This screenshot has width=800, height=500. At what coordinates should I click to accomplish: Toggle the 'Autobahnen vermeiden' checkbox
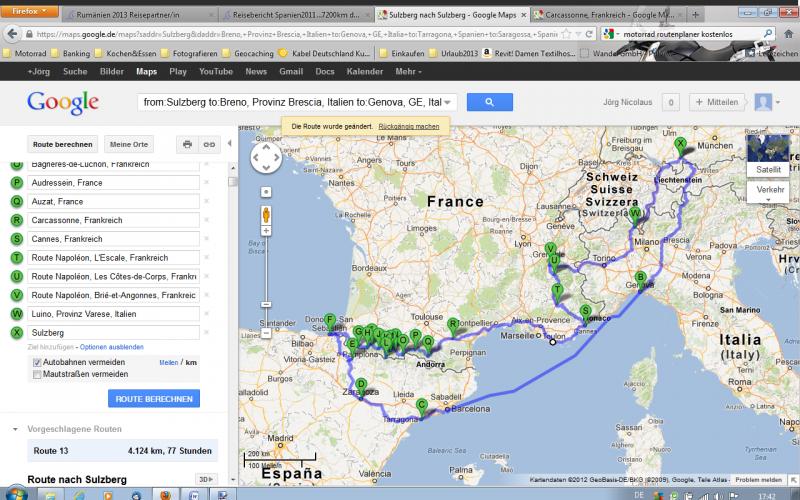point(37,362)
